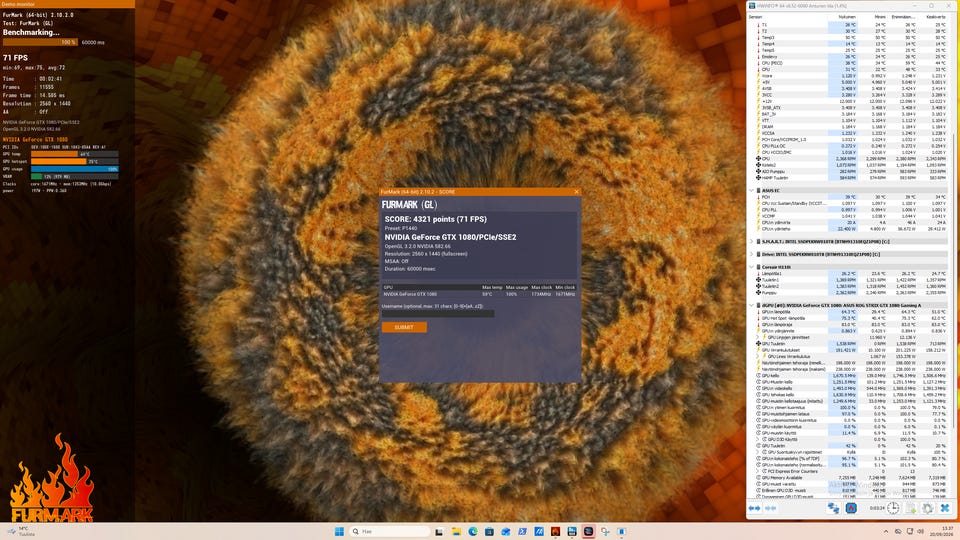Open the Task View taskbar icon
Image resolution: width=960 pixels, height=540 pixels.
point(439,531)
